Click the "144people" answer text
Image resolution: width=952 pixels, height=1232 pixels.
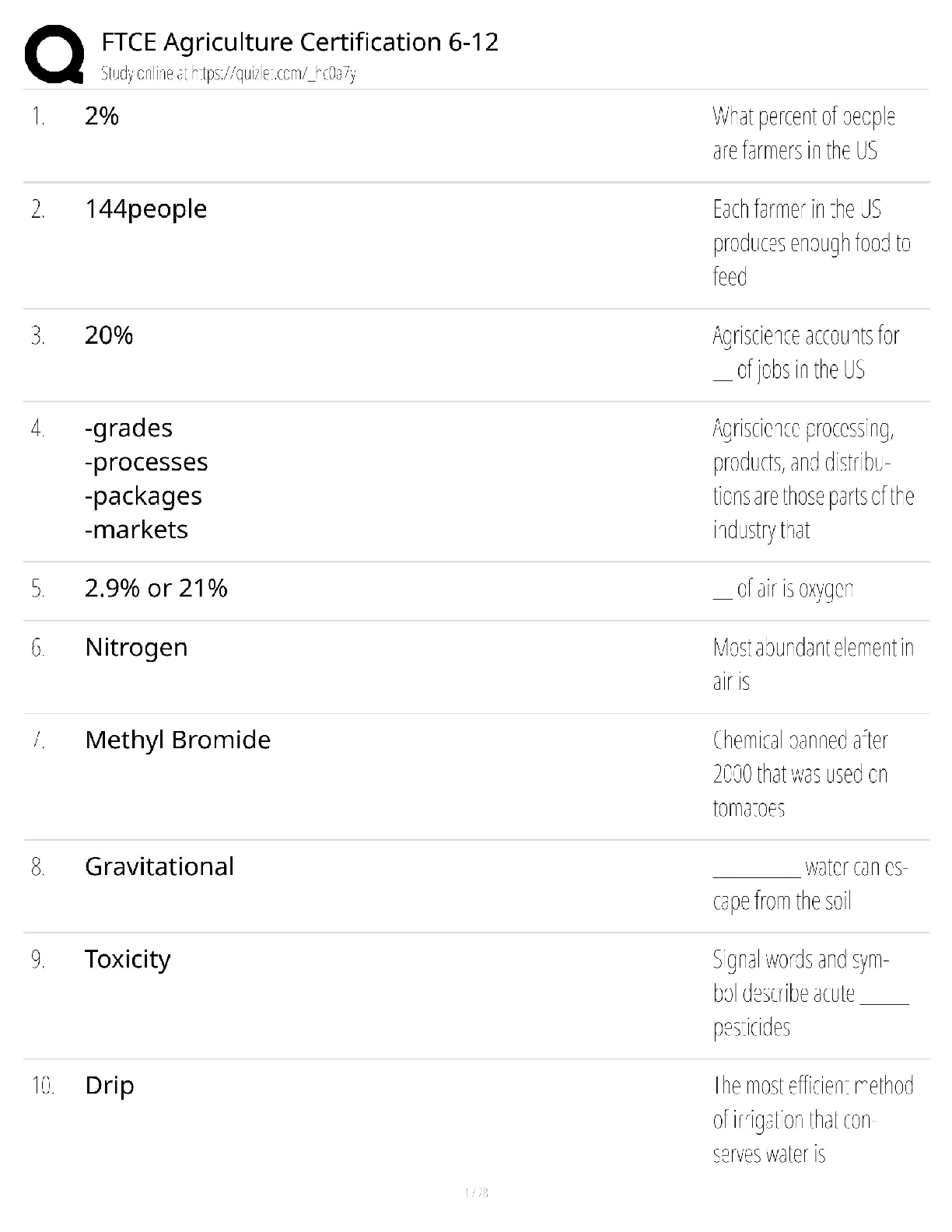145,208
